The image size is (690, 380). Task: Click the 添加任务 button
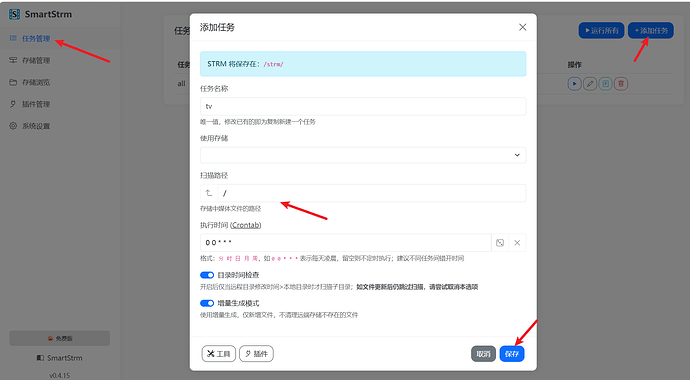(x=651, y=30)
